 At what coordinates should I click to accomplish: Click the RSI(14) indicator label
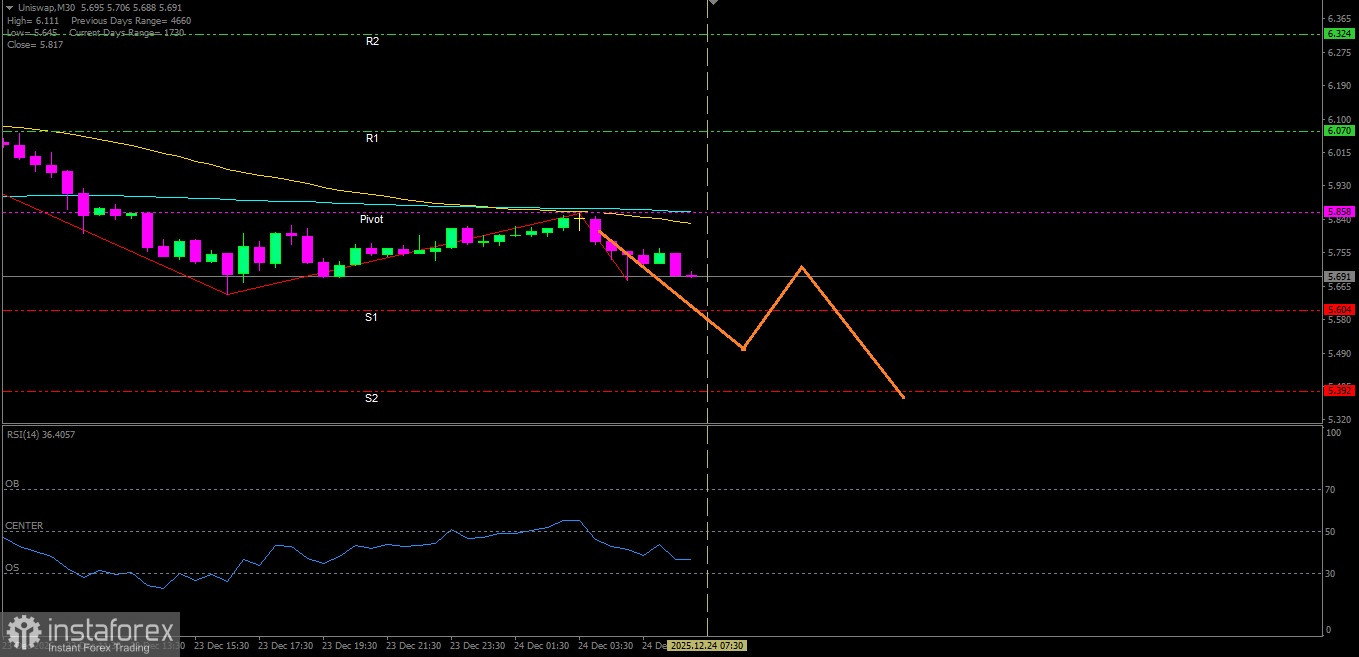coord(41,434)
